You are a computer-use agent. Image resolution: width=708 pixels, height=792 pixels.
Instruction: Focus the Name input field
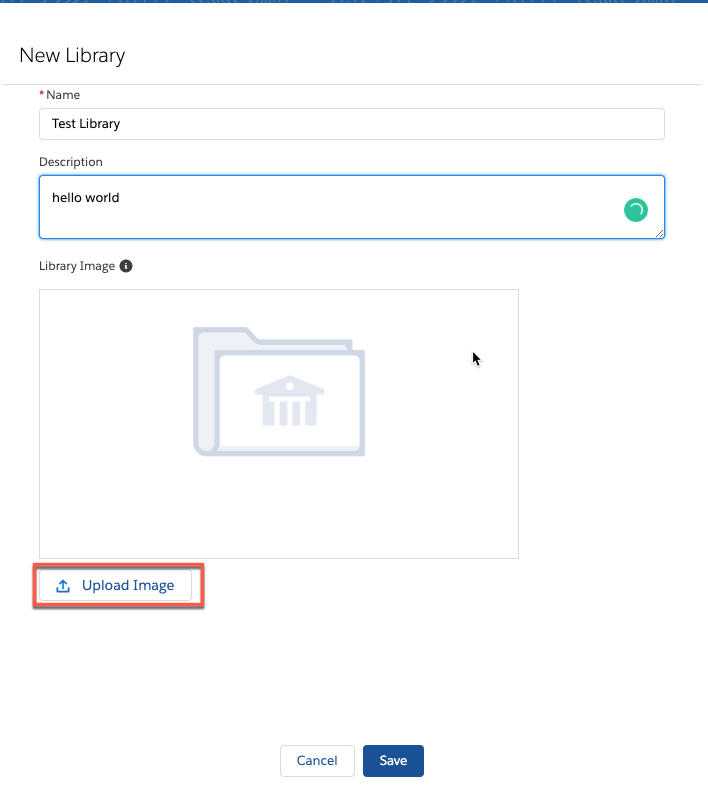(x=400, y=124)
